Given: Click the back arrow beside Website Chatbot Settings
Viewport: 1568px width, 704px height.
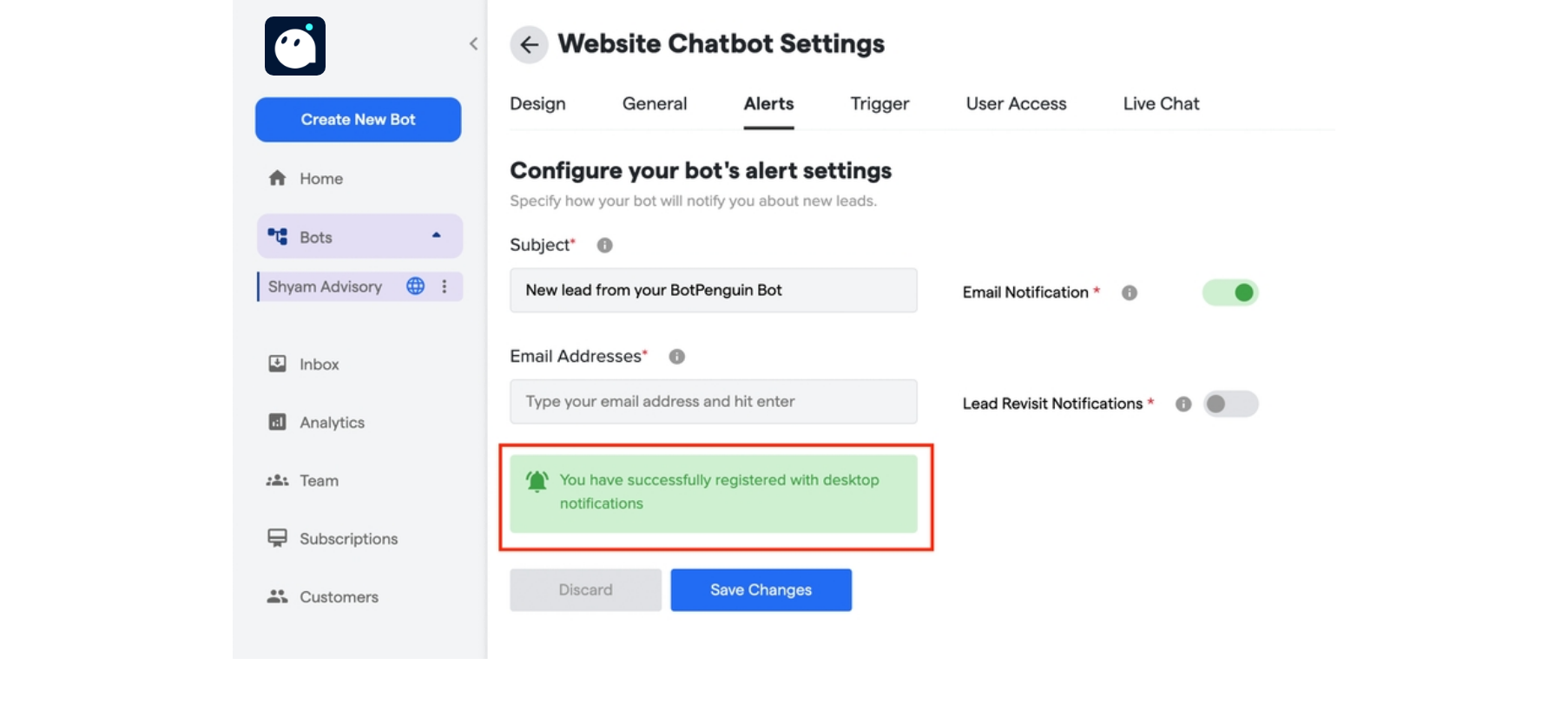Looking at the screenshot, I should tap(530, 44).
